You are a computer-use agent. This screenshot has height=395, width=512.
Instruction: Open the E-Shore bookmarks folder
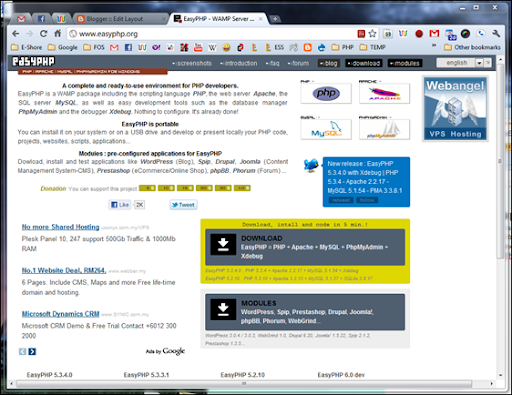(27, 48)
